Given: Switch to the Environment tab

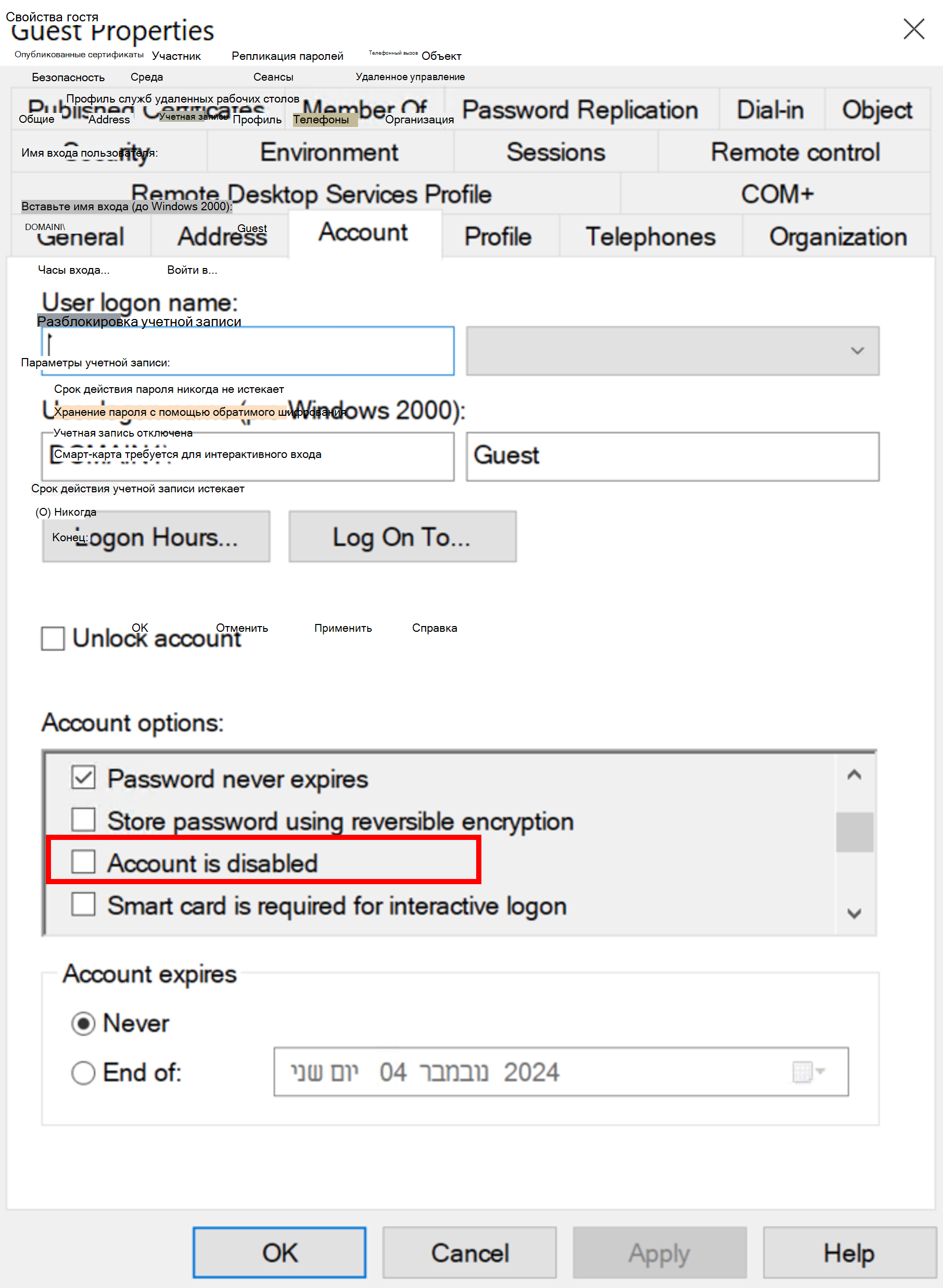Looking at the screenshot, I should pyautogui.click(x=329, y=152).
